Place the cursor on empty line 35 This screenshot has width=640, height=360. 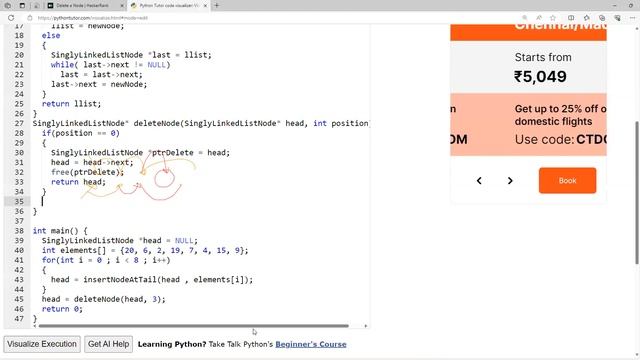200,201
